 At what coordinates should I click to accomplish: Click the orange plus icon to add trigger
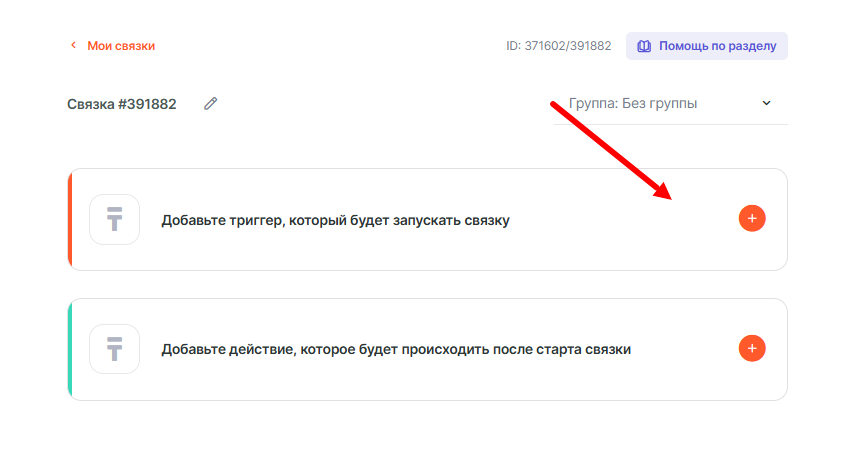coord(752,219)
